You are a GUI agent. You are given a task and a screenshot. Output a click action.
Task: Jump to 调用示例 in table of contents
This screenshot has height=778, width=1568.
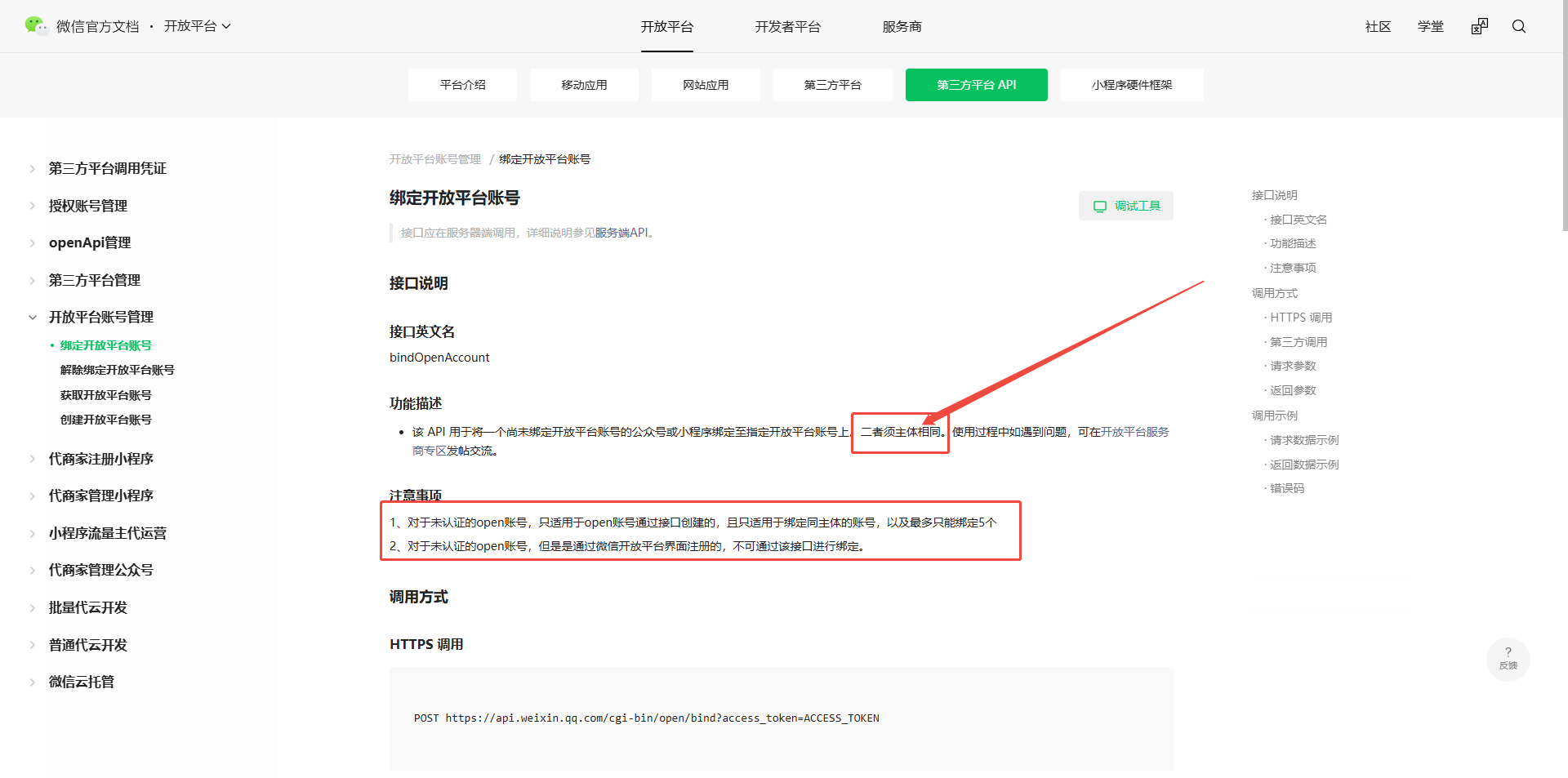pyautogui.click(x=1275, y=416)
